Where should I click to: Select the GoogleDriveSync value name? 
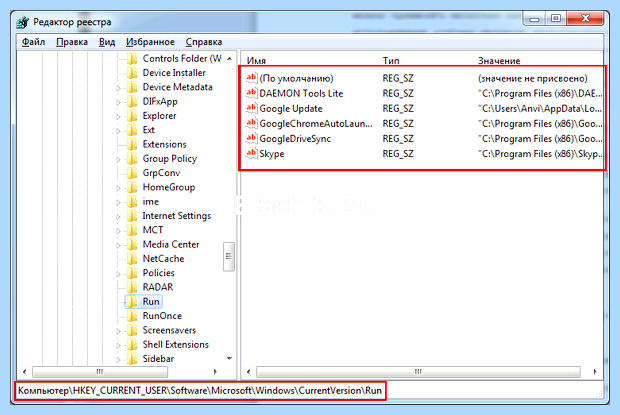pyautogui.click(x=295, y=139)
